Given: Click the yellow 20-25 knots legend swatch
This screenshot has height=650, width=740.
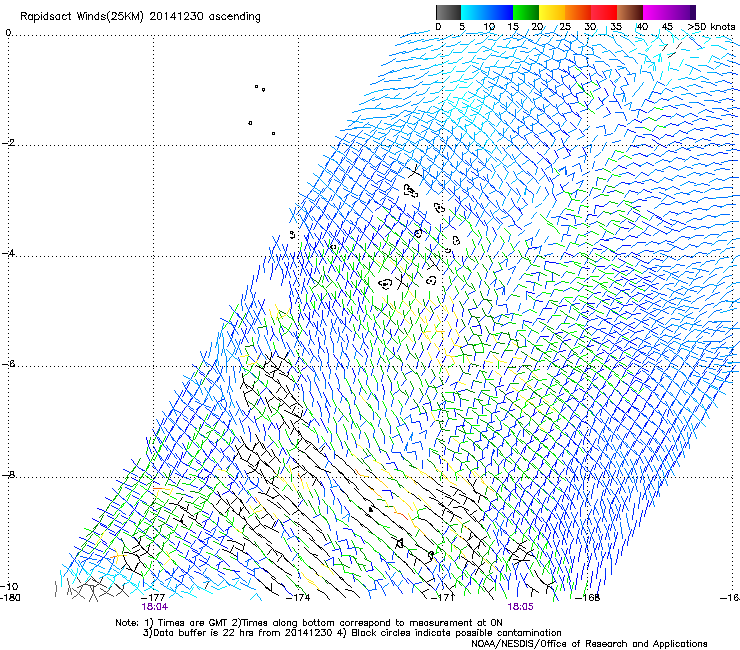Looking at the screenshot, I should 552,12.
